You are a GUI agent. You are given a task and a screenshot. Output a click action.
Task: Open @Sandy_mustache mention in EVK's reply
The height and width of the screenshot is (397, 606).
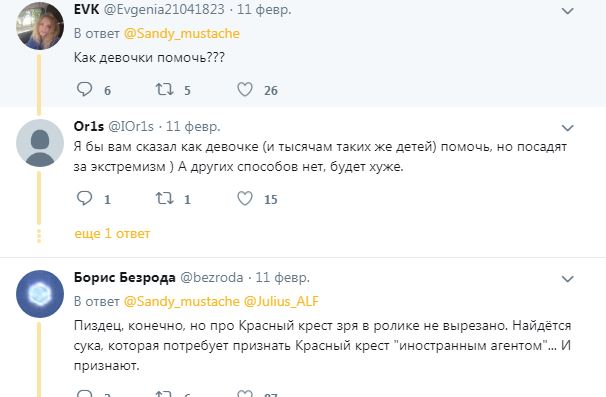click(x=182, y=34)
